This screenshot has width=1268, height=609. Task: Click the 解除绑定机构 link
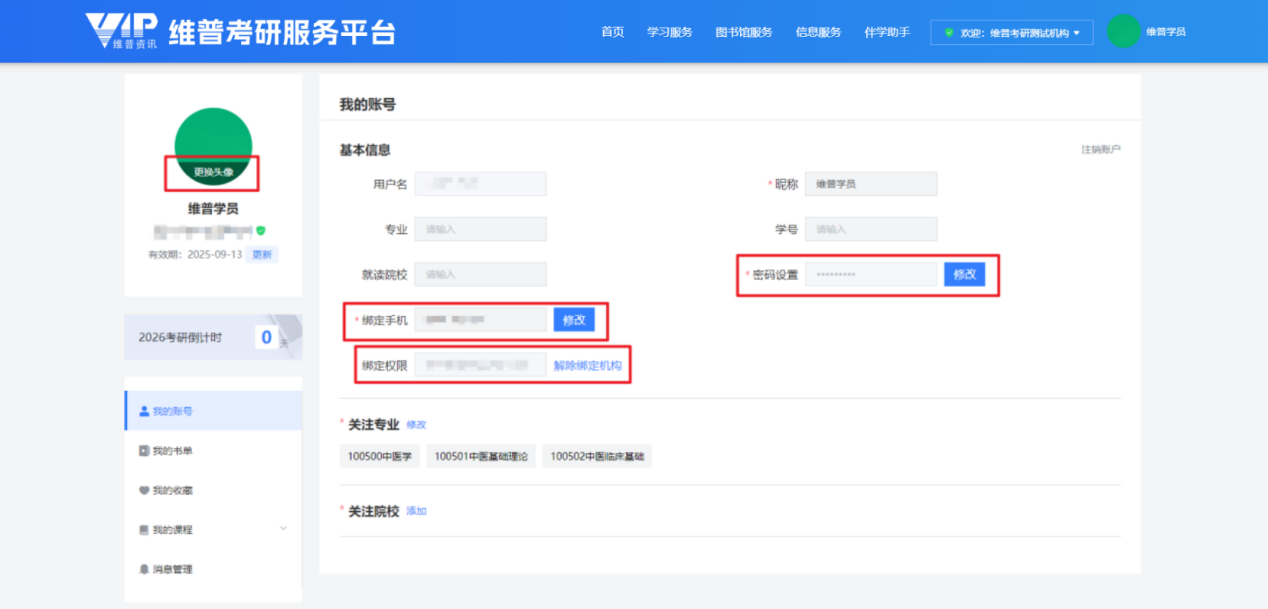click(x=588, y=366)
